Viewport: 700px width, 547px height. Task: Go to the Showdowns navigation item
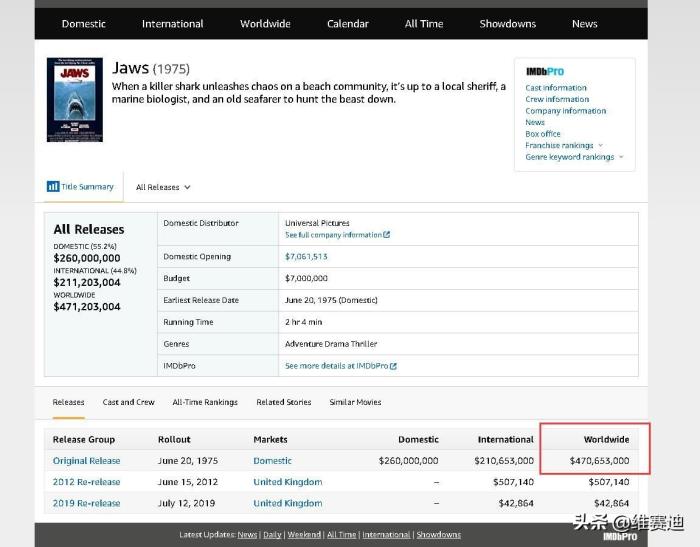pos(508,24)
